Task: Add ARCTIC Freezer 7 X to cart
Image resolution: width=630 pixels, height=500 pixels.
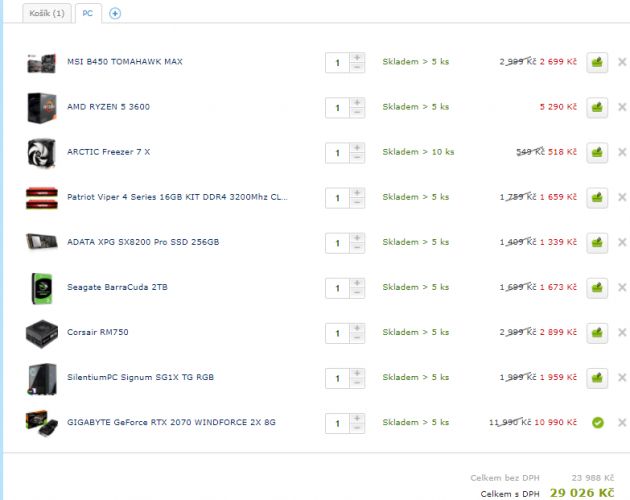Action: pyautogui.click(x=597, y=152)
